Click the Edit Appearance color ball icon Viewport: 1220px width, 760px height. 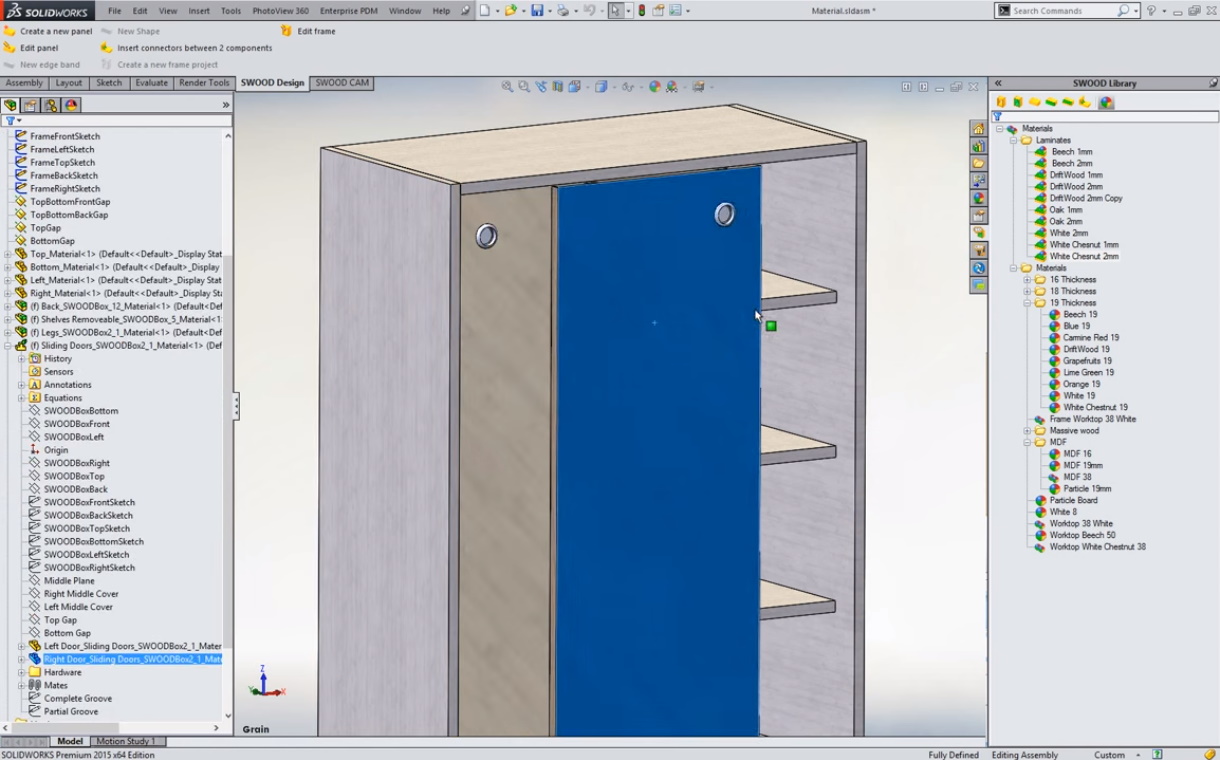(655, 87)
